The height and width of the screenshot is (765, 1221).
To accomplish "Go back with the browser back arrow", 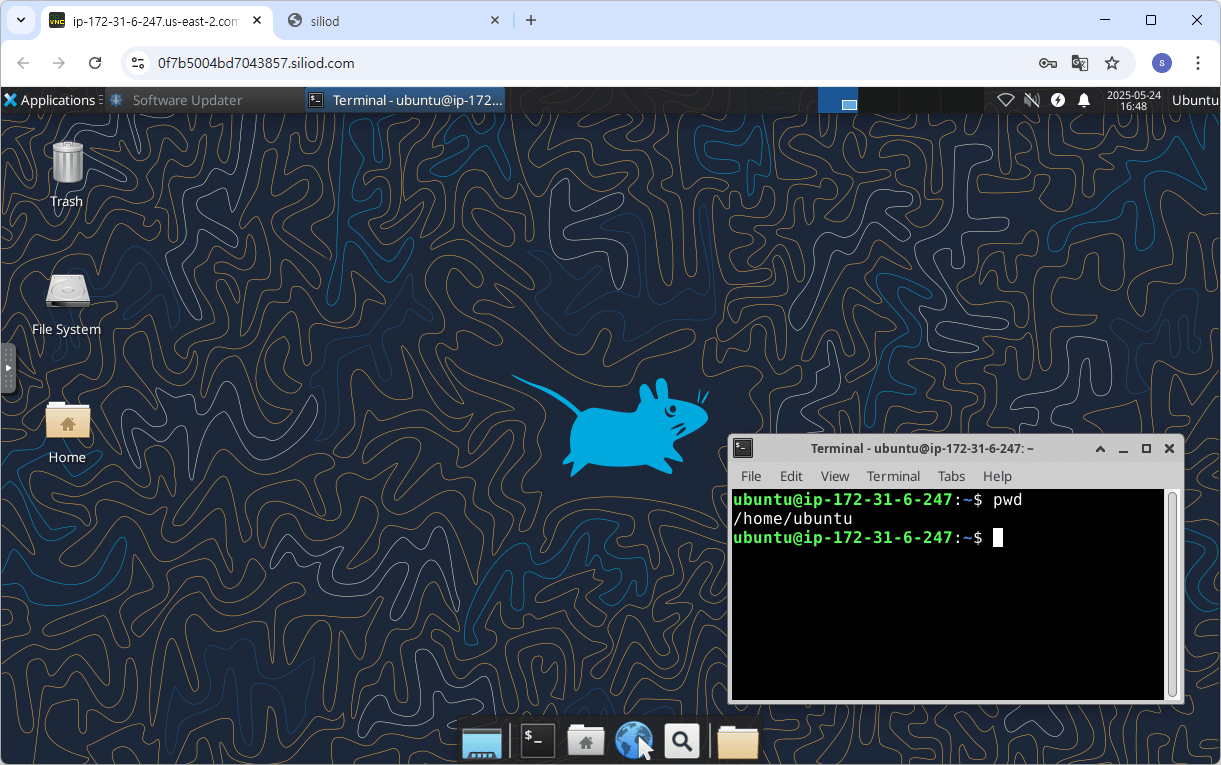I will tap(23, 63).
